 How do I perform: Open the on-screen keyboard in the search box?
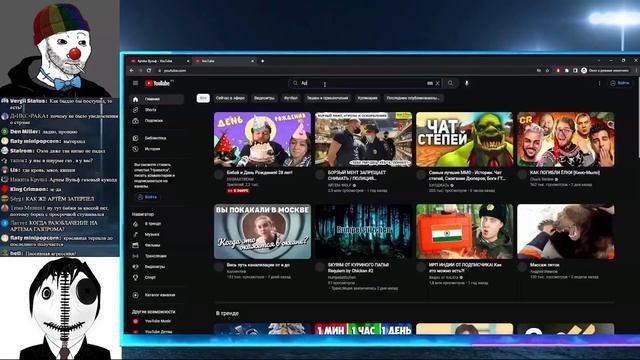(x=430, y=83)
